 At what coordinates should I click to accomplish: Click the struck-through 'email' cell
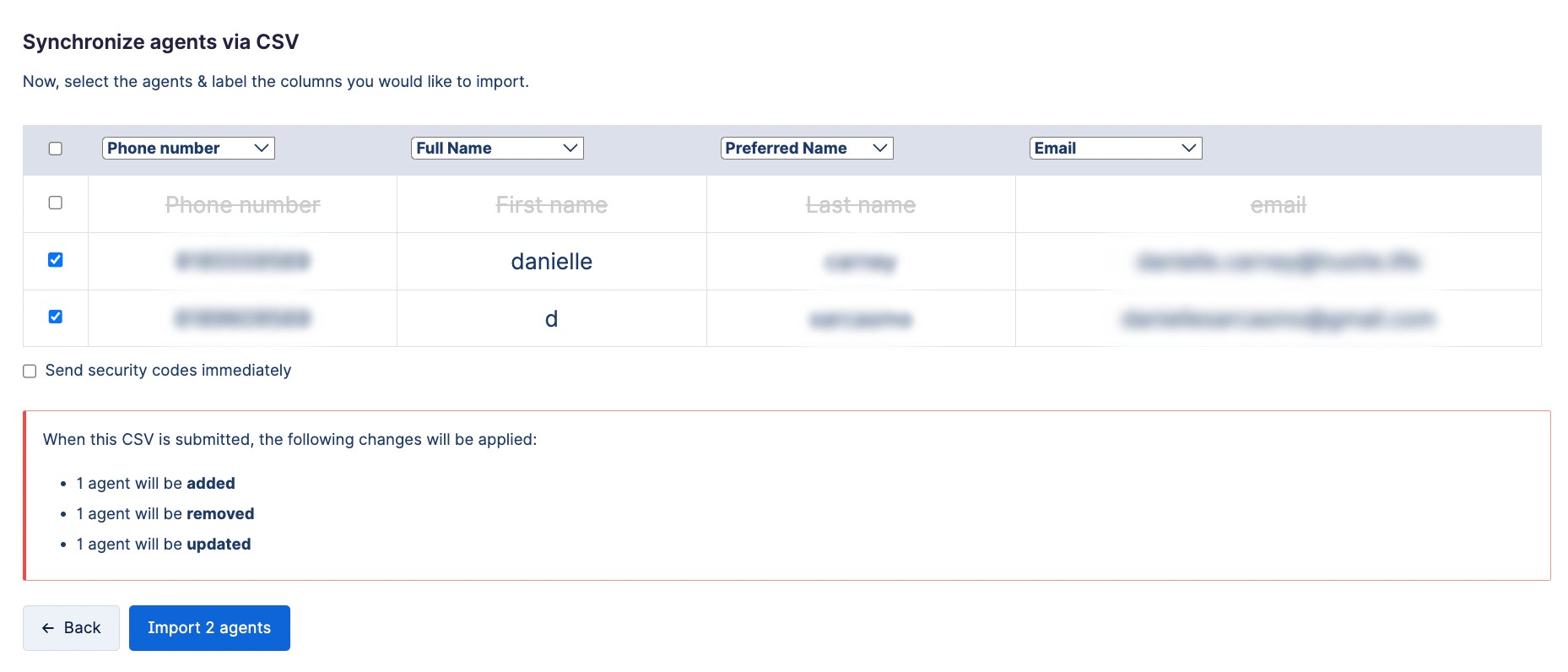pyautogui.click(x=1279, y=205)
